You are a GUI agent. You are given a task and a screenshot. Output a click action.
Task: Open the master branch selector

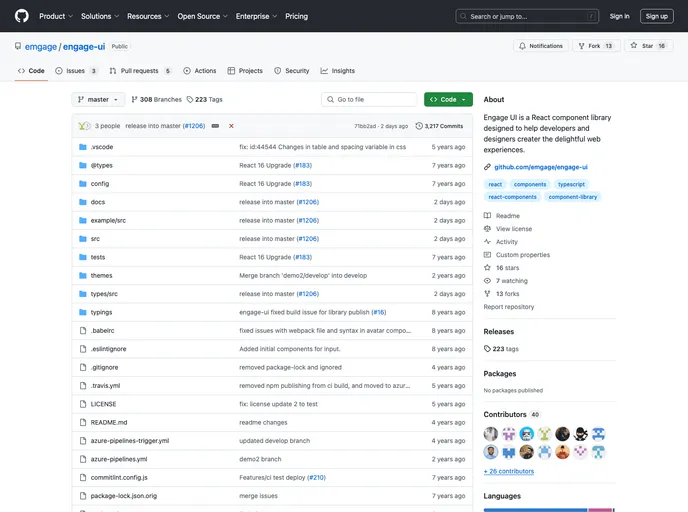pos(98,100)
